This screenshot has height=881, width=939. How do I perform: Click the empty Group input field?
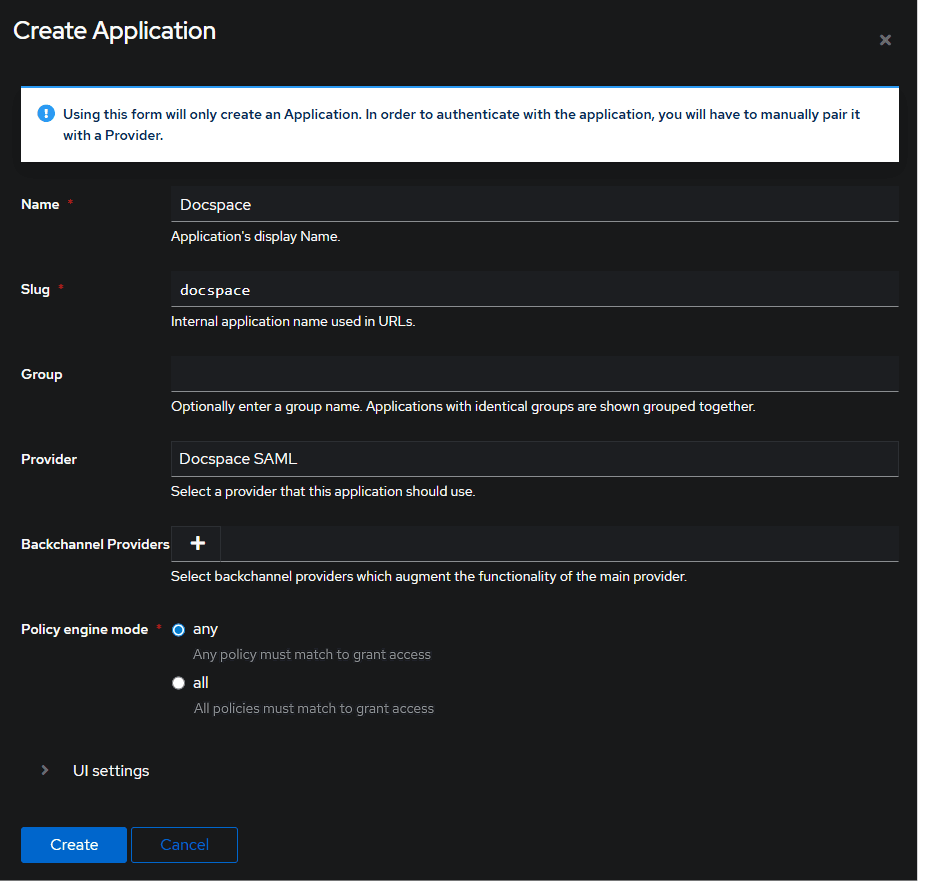(x=534, y=374)
